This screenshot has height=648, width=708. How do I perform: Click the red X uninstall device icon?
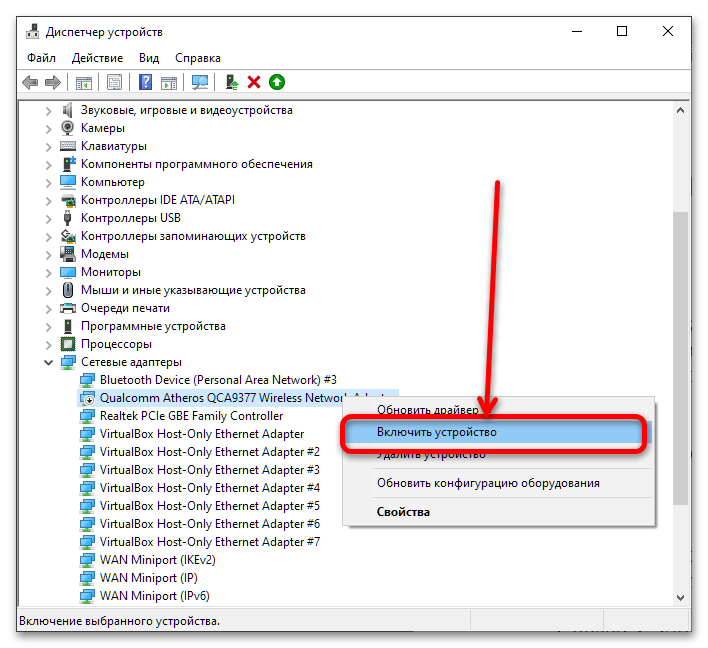pos(254,82)
